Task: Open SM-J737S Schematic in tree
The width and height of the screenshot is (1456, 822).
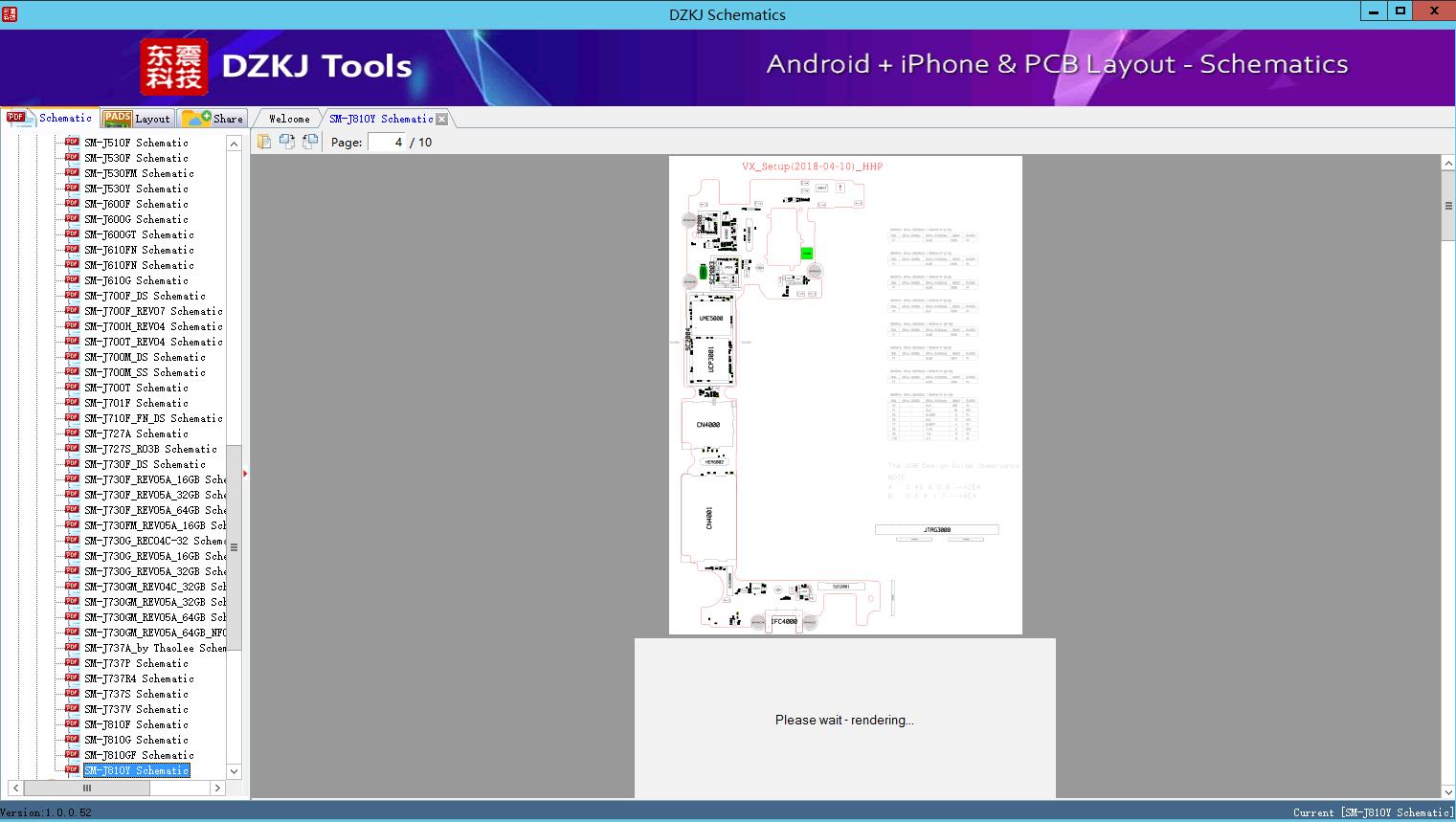Action: [x=136, y=694]
